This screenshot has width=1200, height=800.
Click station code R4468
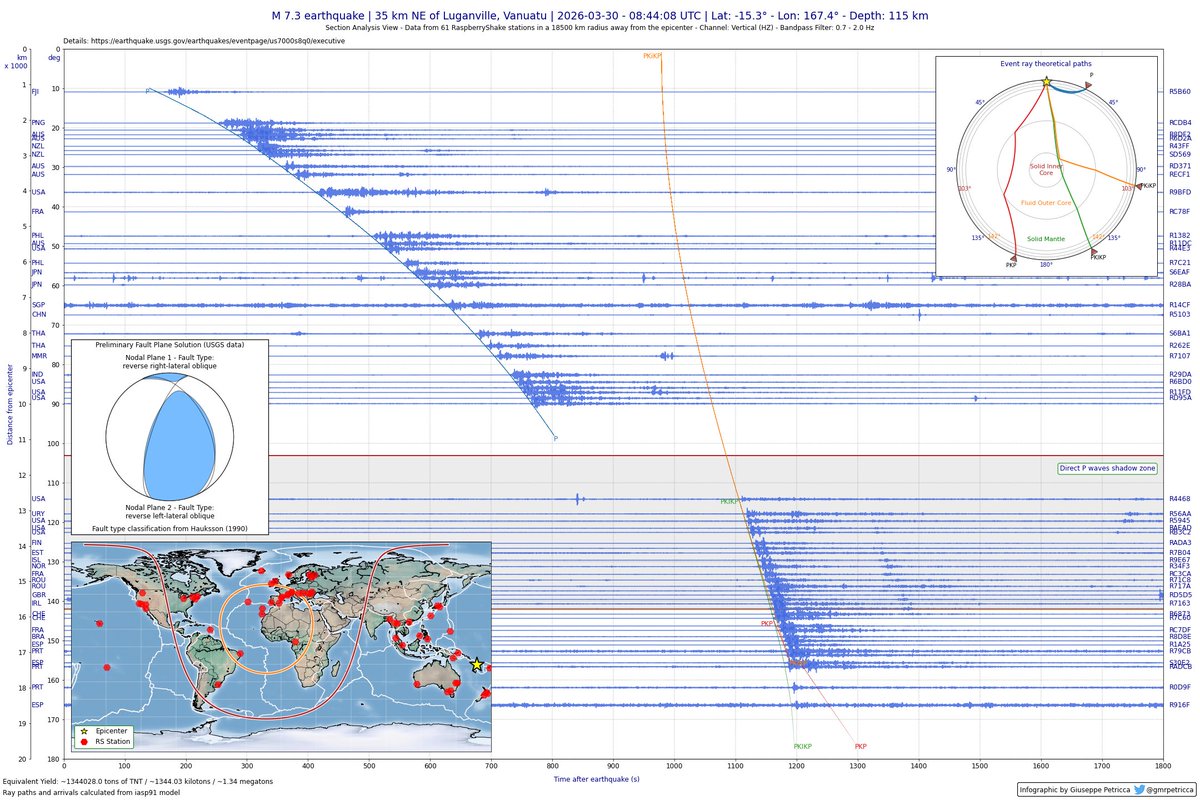click(x=1180, y=499)
